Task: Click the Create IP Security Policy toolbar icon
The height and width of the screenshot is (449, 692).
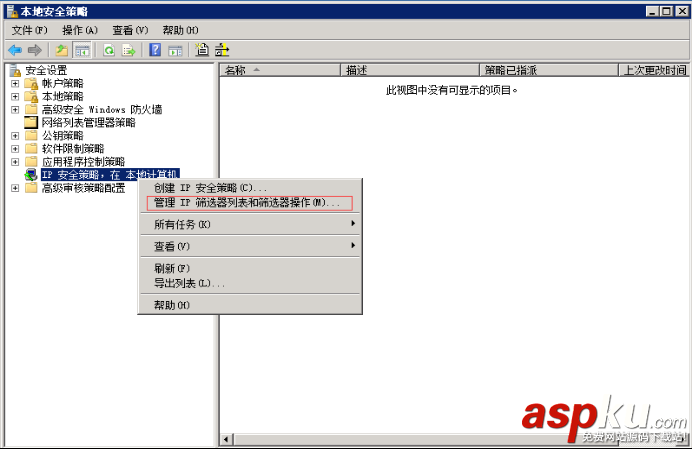Action: 202,49
